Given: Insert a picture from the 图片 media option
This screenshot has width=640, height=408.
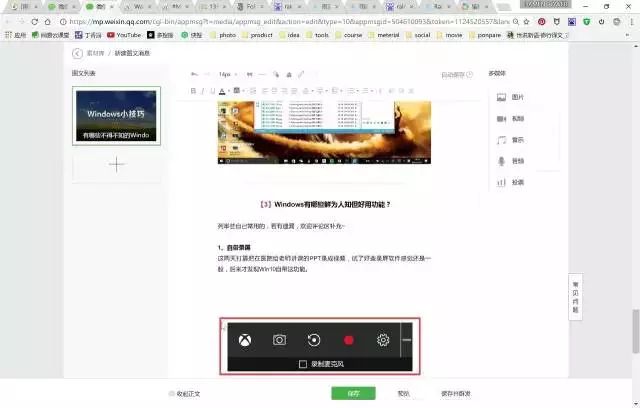Looking at the screenshot, I should 510,97.
